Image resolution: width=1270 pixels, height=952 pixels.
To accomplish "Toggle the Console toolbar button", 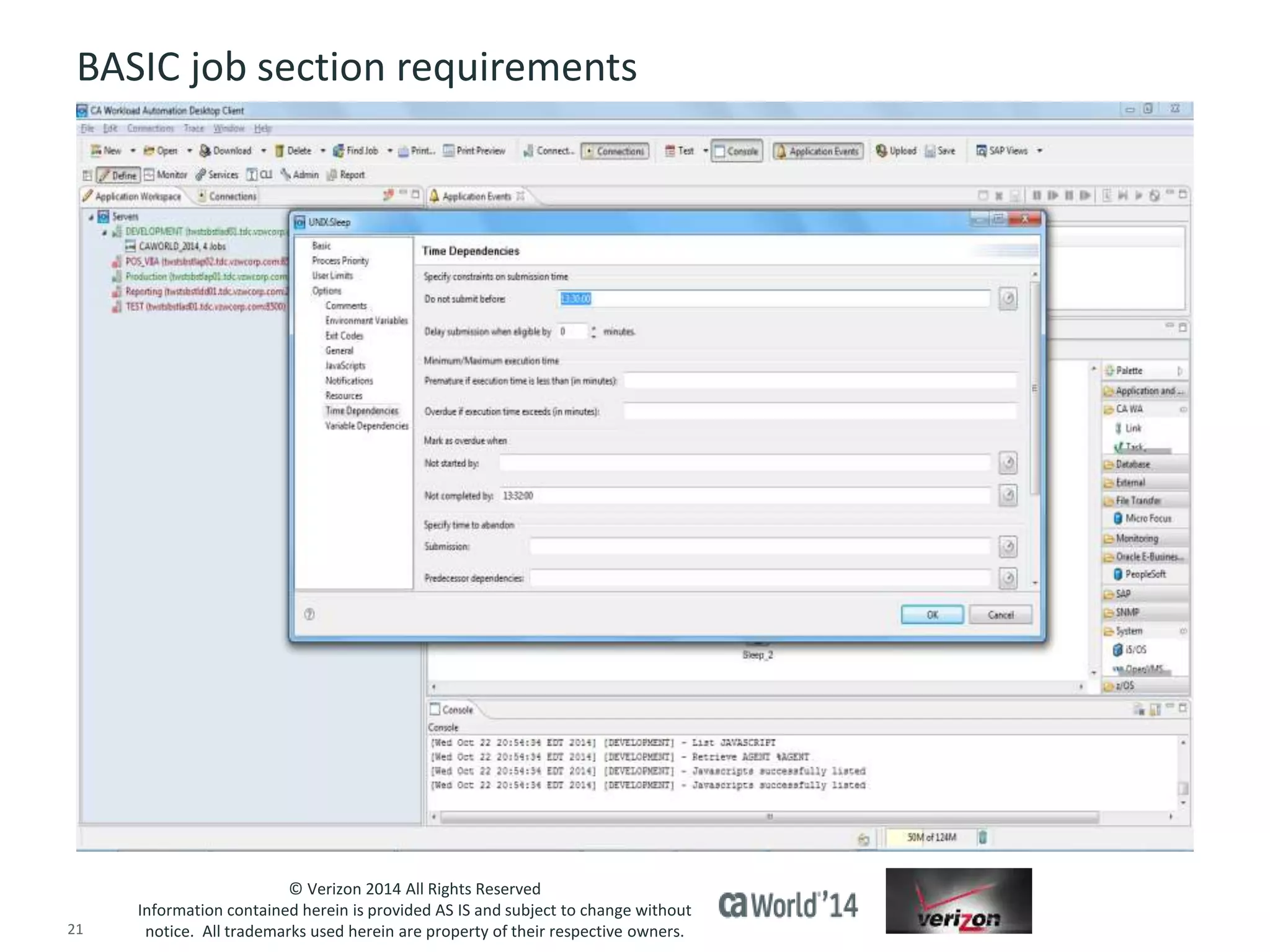I will point(737,151).
